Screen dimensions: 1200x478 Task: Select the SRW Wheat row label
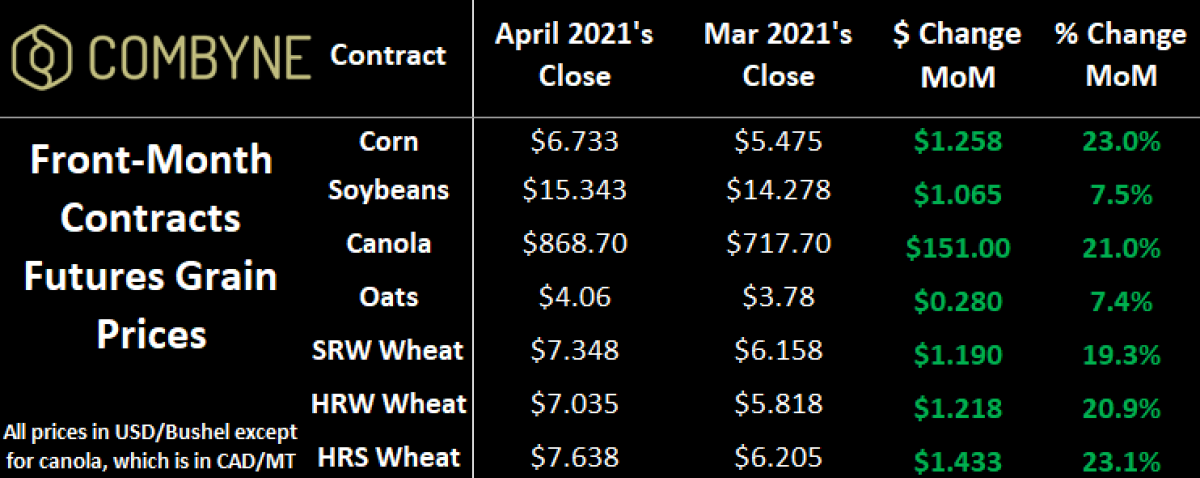pyautogui.click(x=389, y=350)
